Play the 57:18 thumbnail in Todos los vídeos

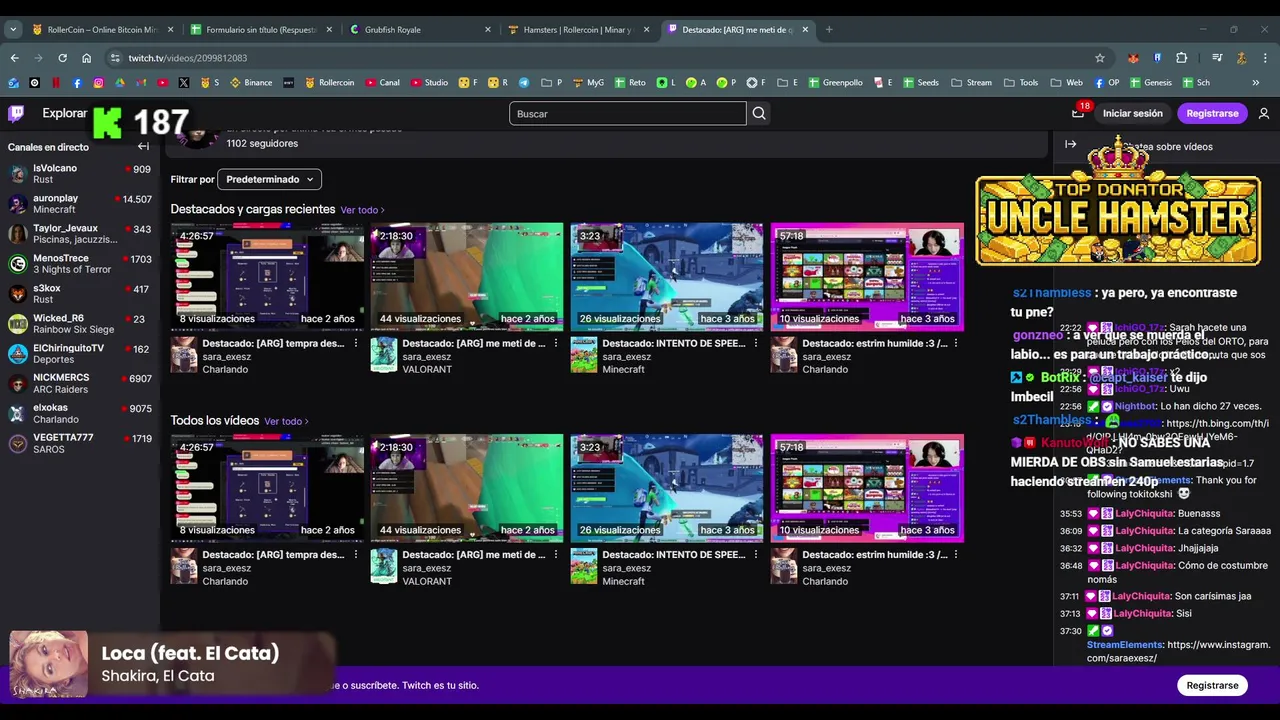(x=867, y=488)
